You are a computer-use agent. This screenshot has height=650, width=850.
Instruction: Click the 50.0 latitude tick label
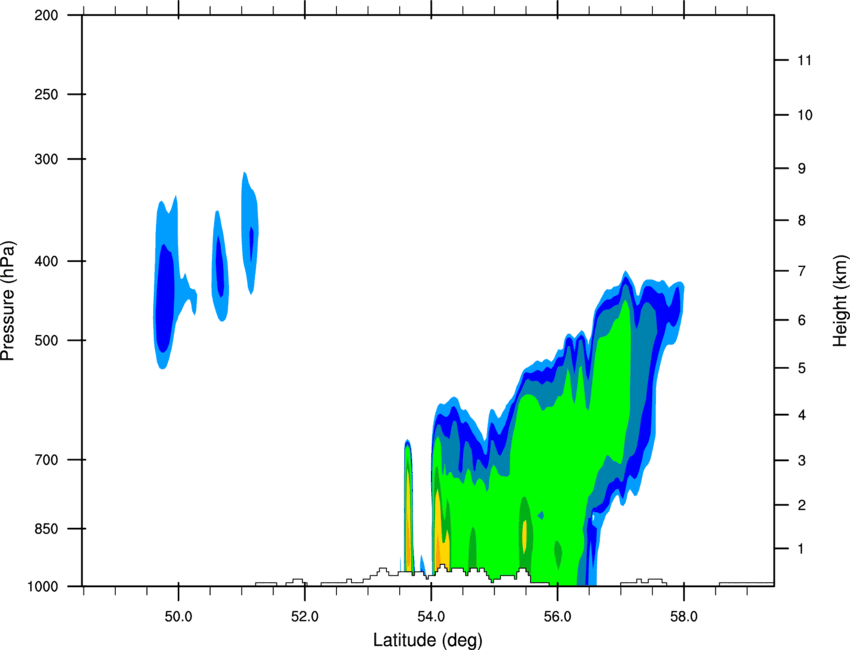pos(178,617)
